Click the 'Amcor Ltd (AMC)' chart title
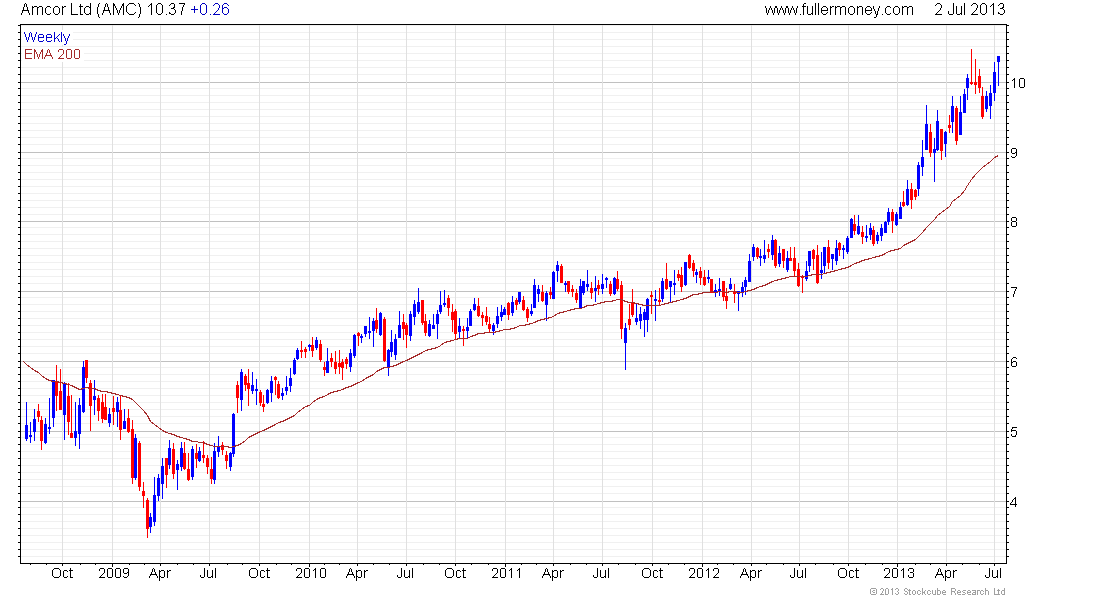1100x600 pixels. point(81,10)
